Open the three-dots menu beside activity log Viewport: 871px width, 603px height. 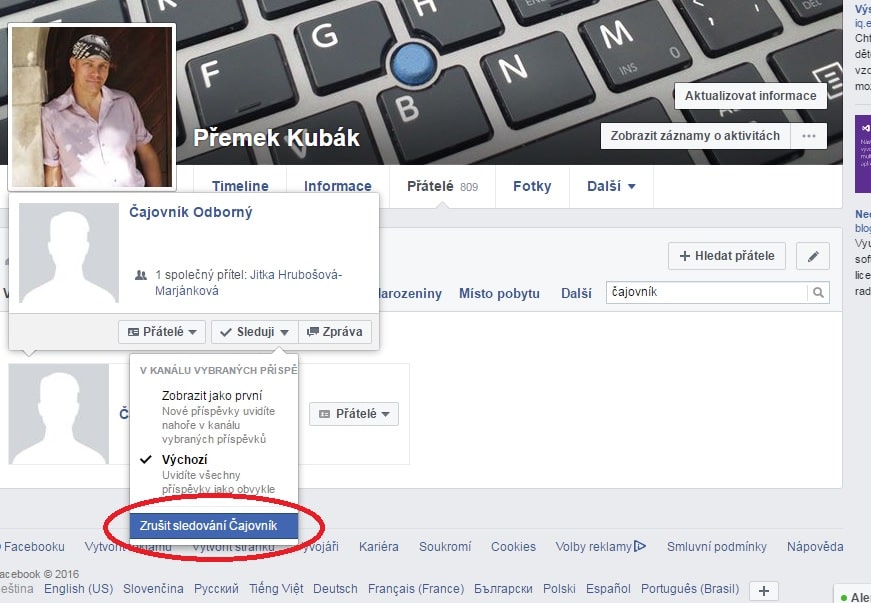[809, 136]
